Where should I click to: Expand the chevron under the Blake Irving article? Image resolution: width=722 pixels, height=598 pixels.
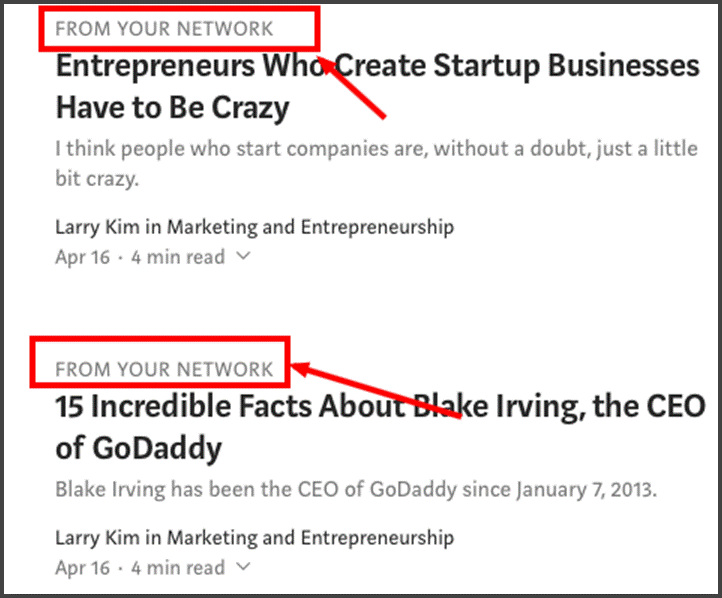243,568
